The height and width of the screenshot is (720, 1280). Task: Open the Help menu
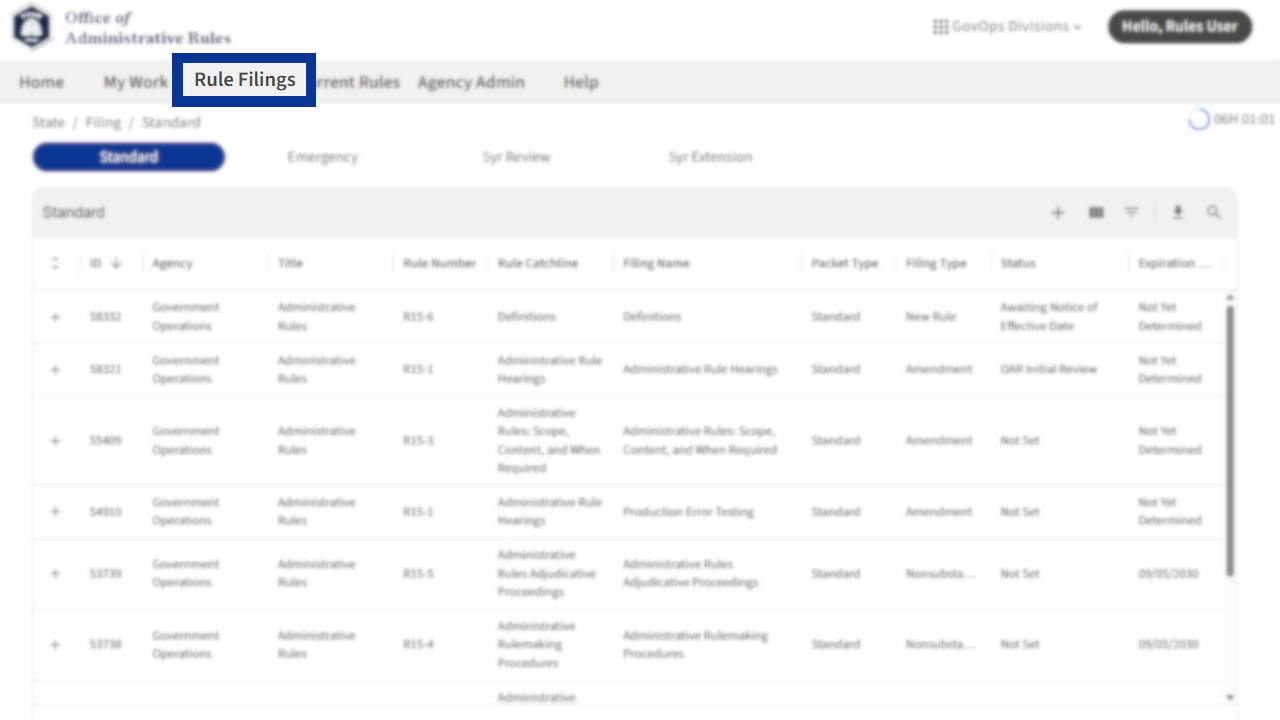pyautogui.click(x=580, y=82)
